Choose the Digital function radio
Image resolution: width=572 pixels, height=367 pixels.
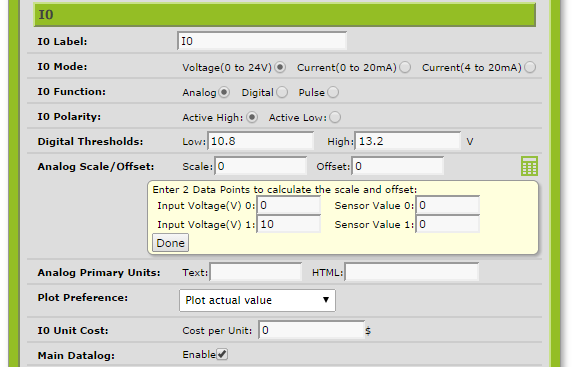click(282, 92)
